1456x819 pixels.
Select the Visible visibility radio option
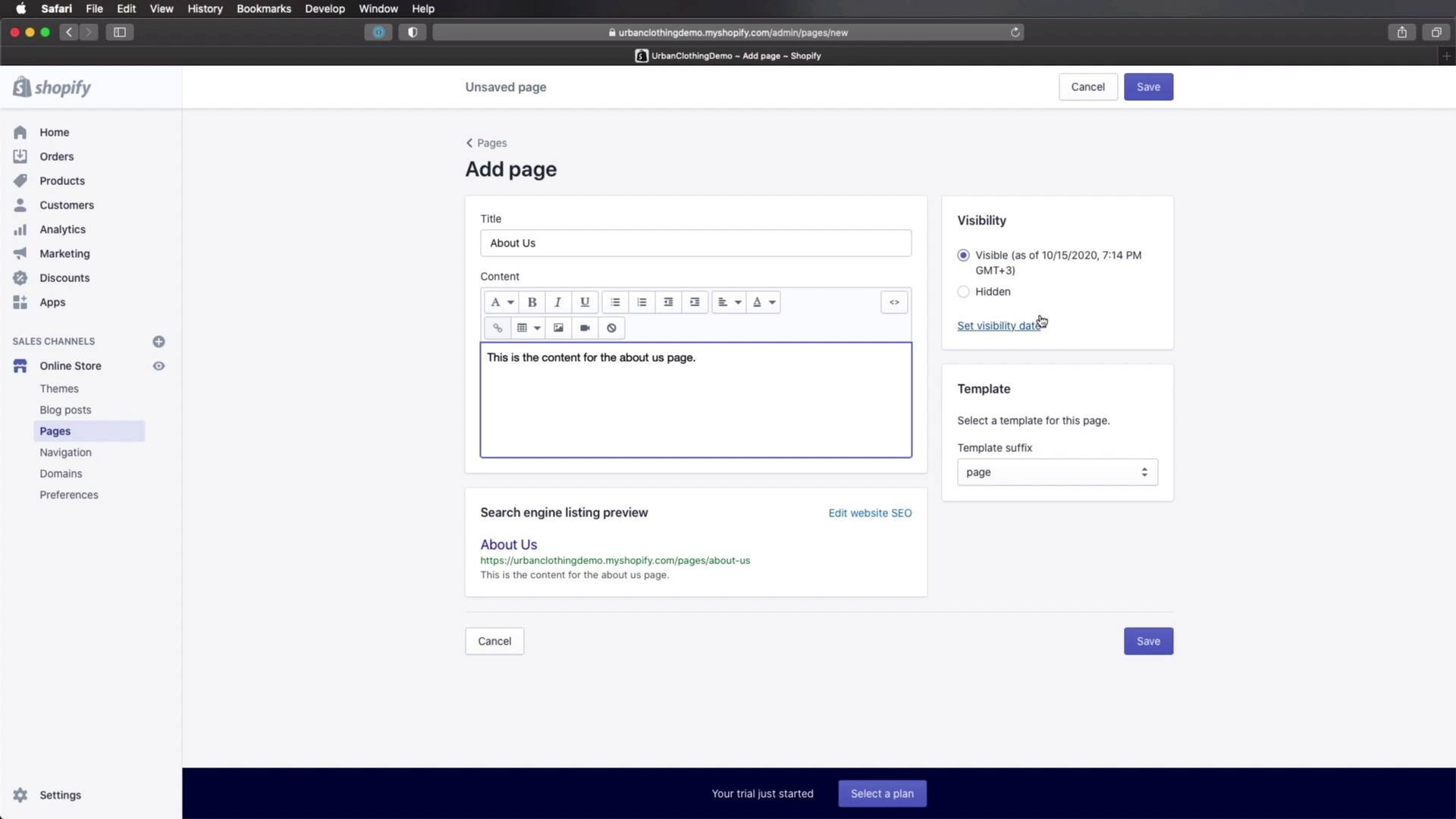tap(963, 256)
